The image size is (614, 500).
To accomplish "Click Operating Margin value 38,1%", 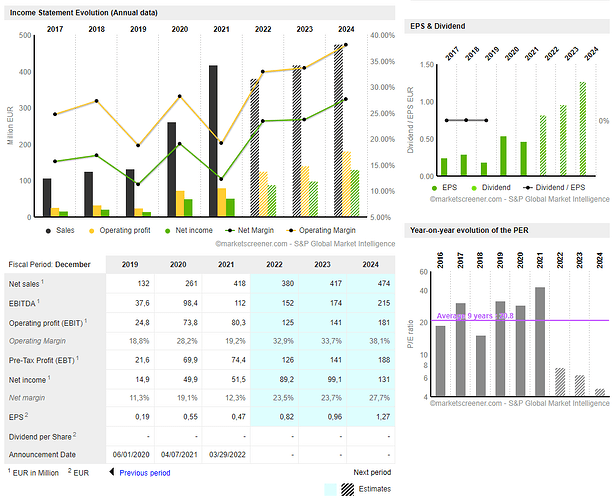I will coord(379,341).
